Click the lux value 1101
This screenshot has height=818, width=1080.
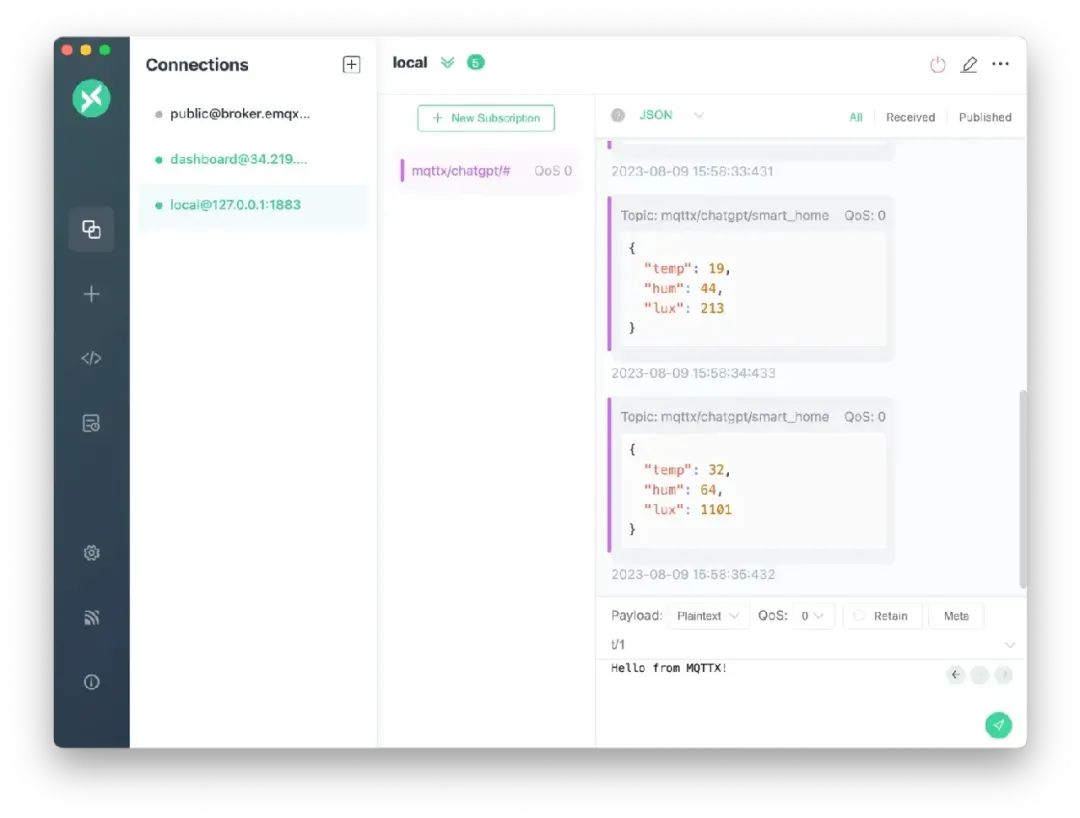click(716, 510)
